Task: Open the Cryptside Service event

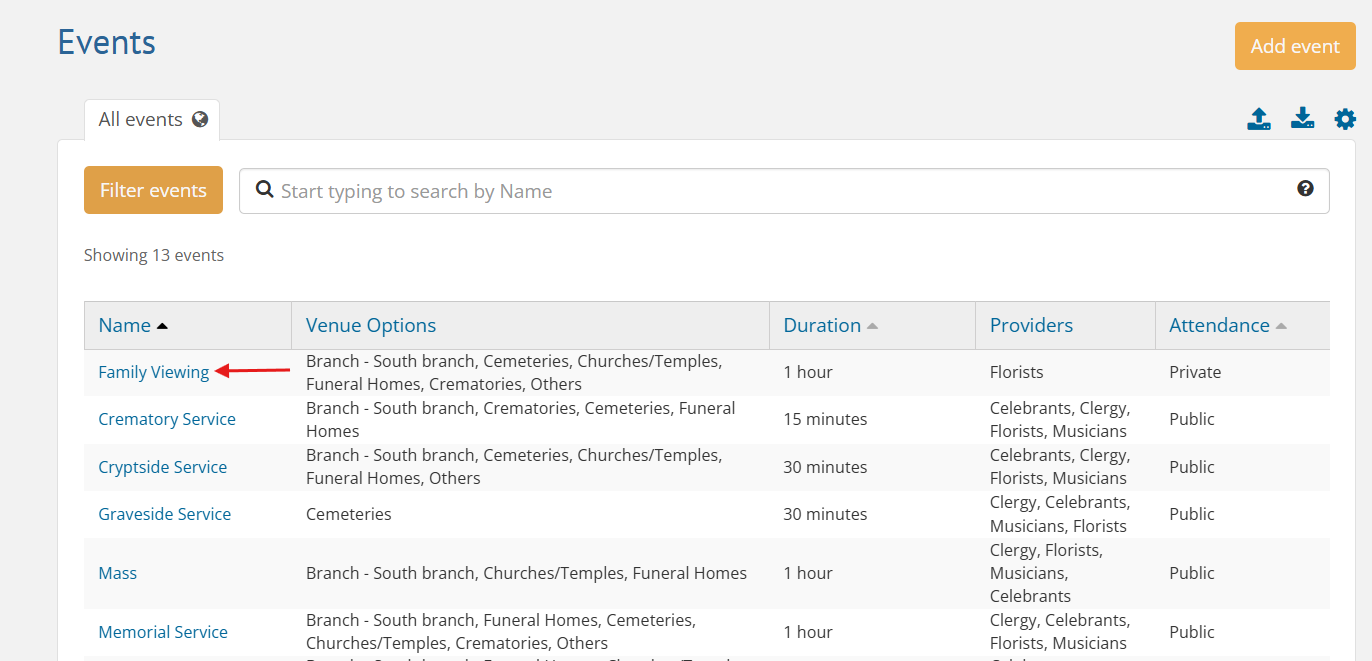Action: pos(162,467)
